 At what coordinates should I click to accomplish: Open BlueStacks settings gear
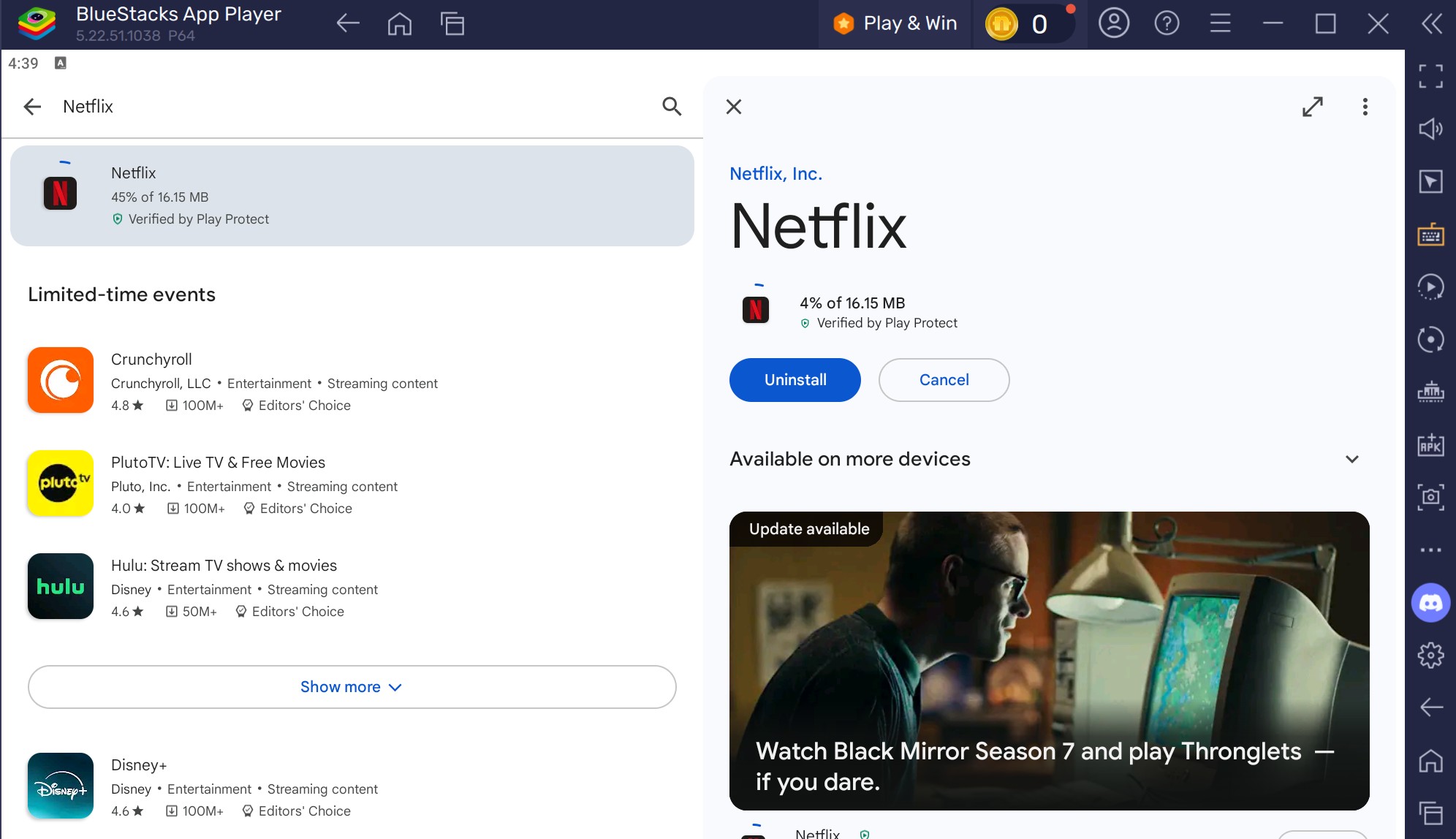tap(1430, 655)
